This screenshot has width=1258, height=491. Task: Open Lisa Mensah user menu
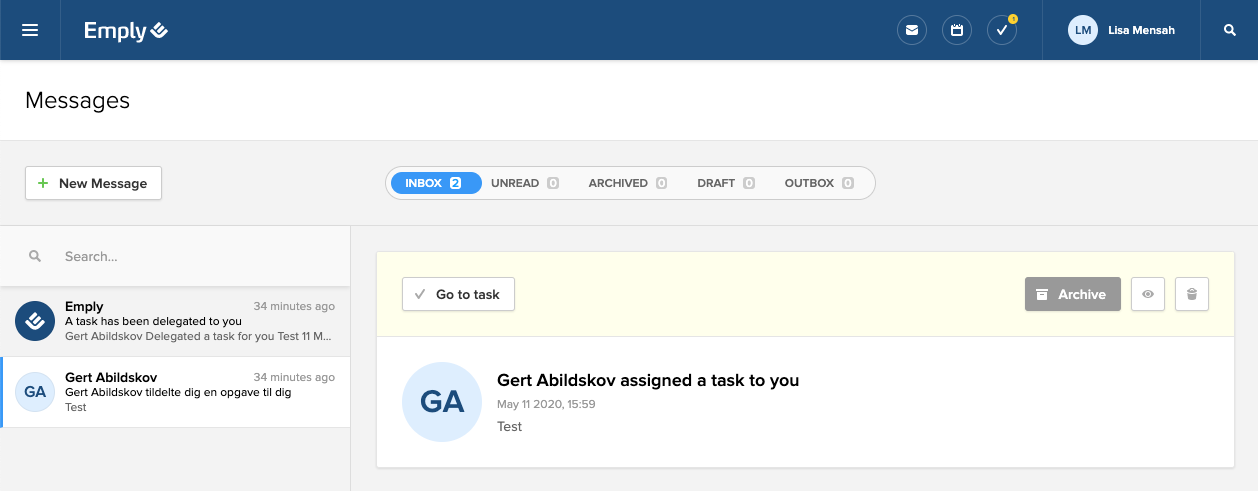1141,30
